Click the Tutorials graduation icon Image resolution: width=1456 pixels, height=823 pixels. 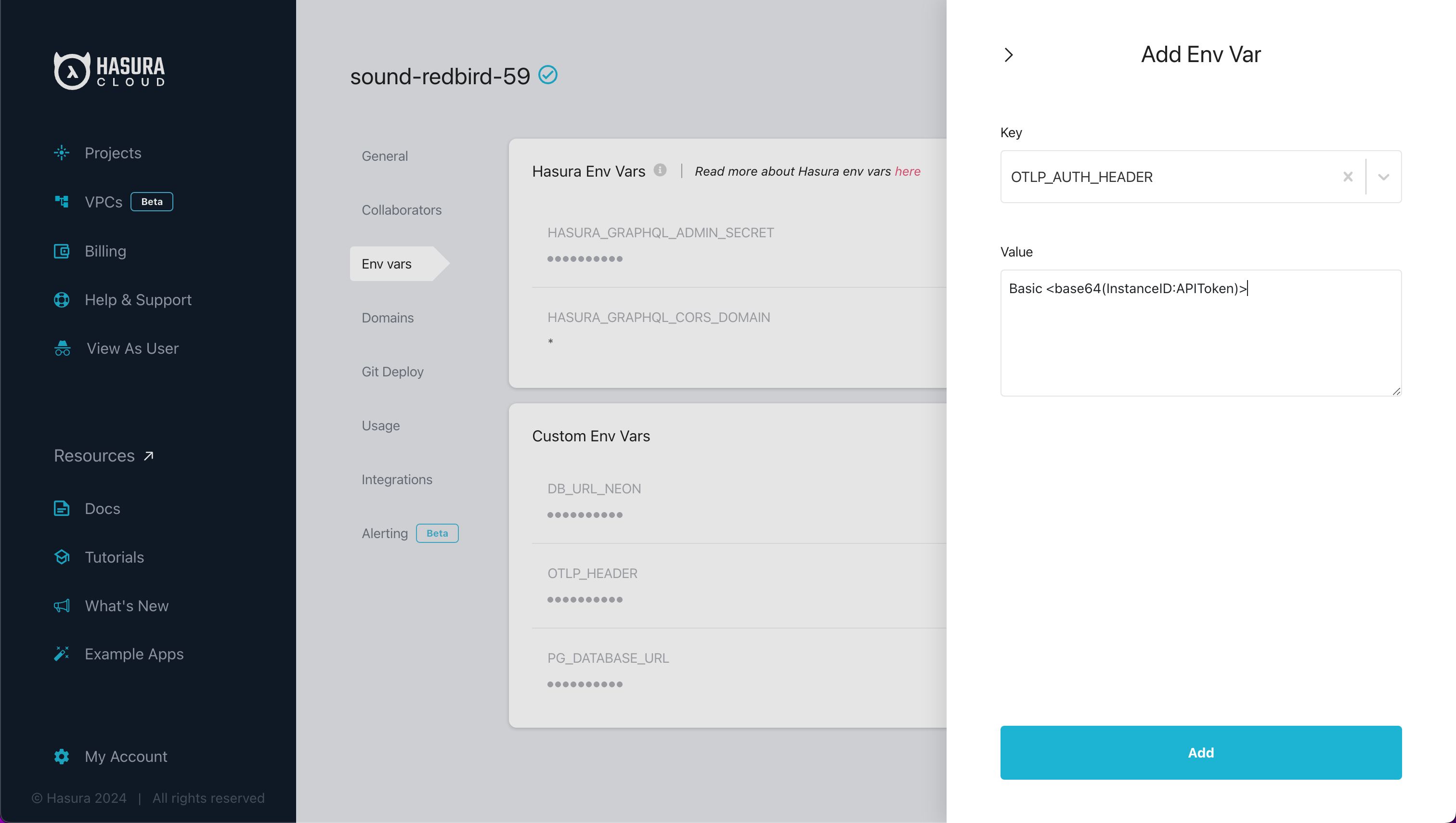(x=62, y=557)
